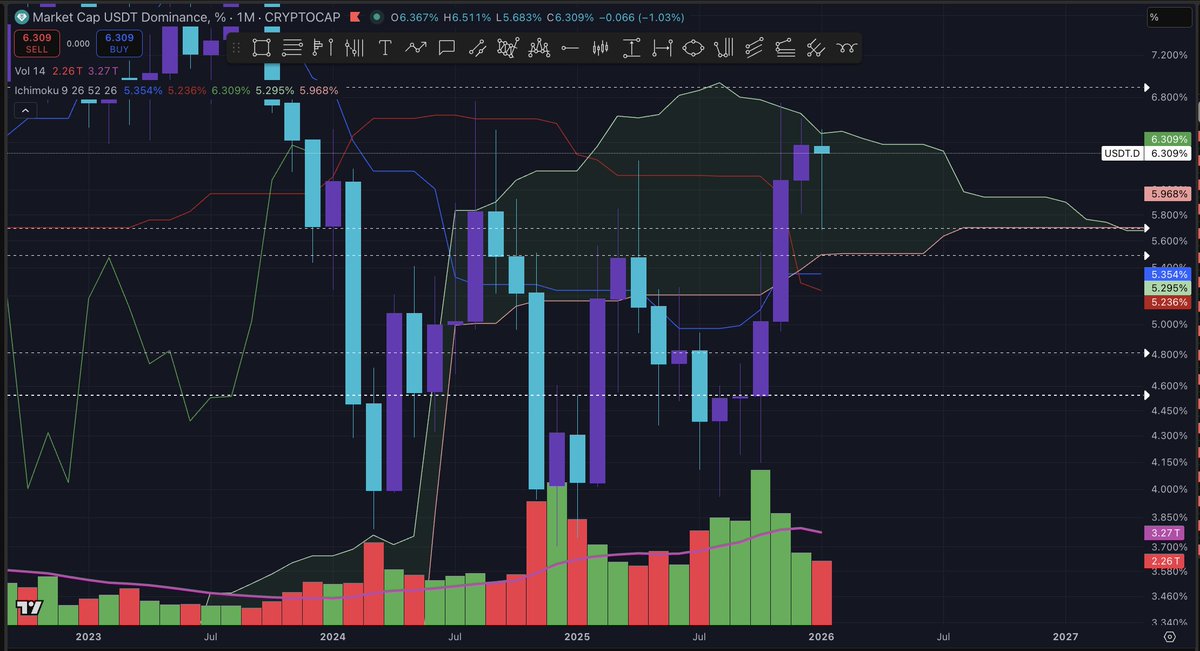Click the purple 3.27 T volume tag
This screenshot has width=1200, height=651.
click(x=1166, y=533)
